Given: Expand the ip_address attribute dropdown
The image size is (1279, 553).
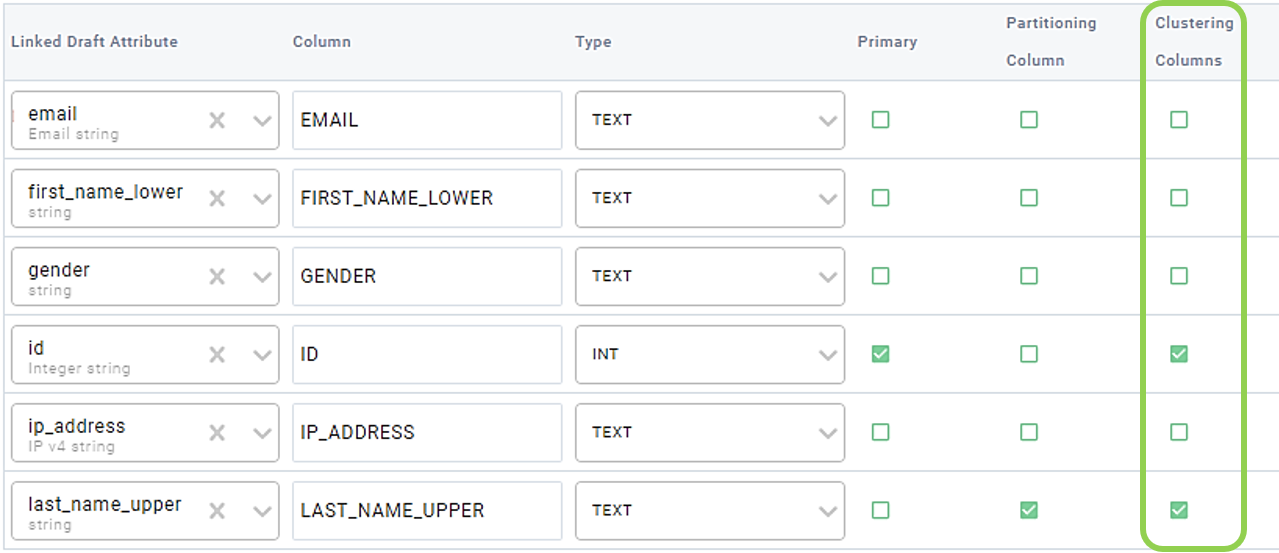Looking at the screenshot, I should pyautogui.click(x=262, y=432).
